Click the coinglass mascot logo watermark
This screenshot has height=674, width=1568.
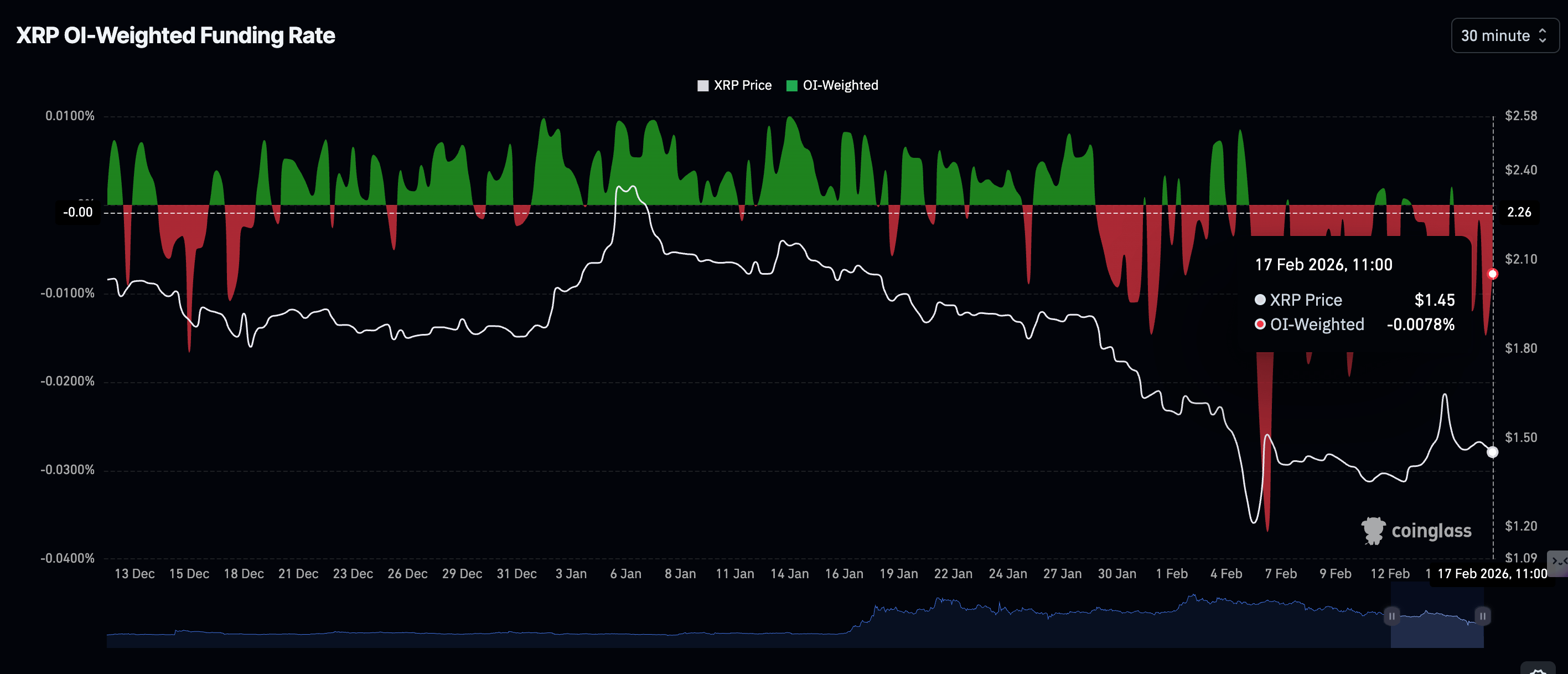(1373, 531)
